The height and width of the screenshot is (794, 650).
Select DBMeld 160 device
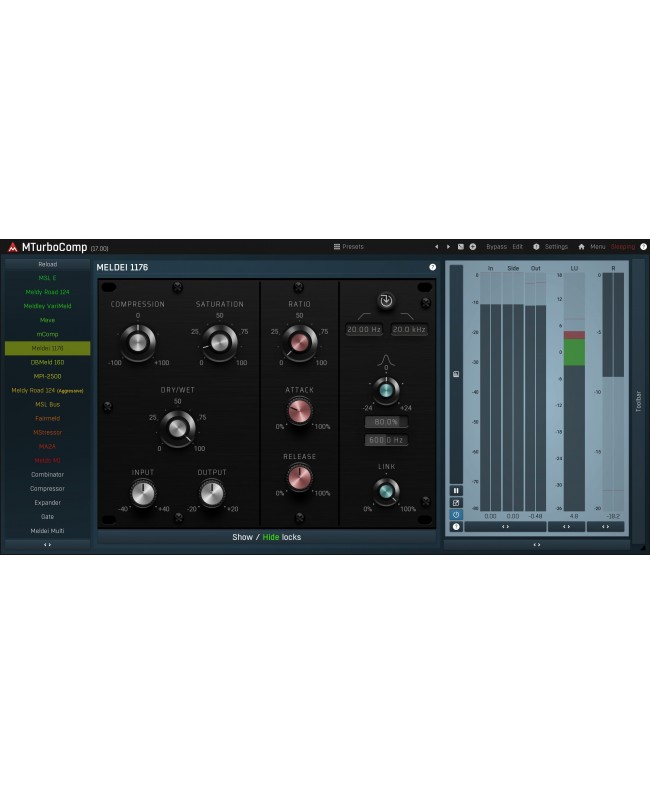48,363
